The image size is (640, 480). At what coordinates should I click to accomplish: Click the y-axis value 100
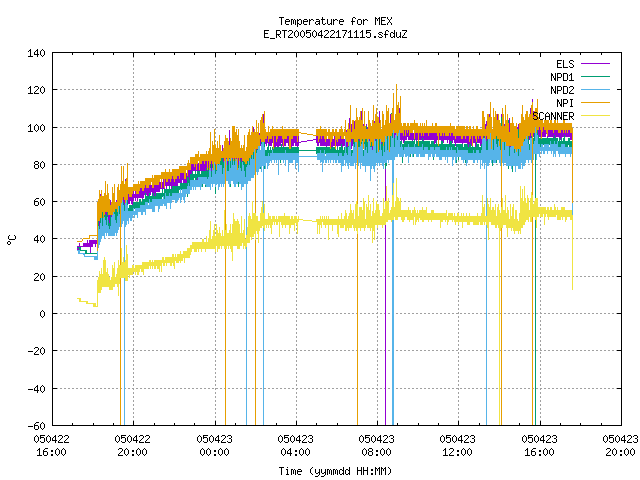pyautogui.click(x=36, y=128)
